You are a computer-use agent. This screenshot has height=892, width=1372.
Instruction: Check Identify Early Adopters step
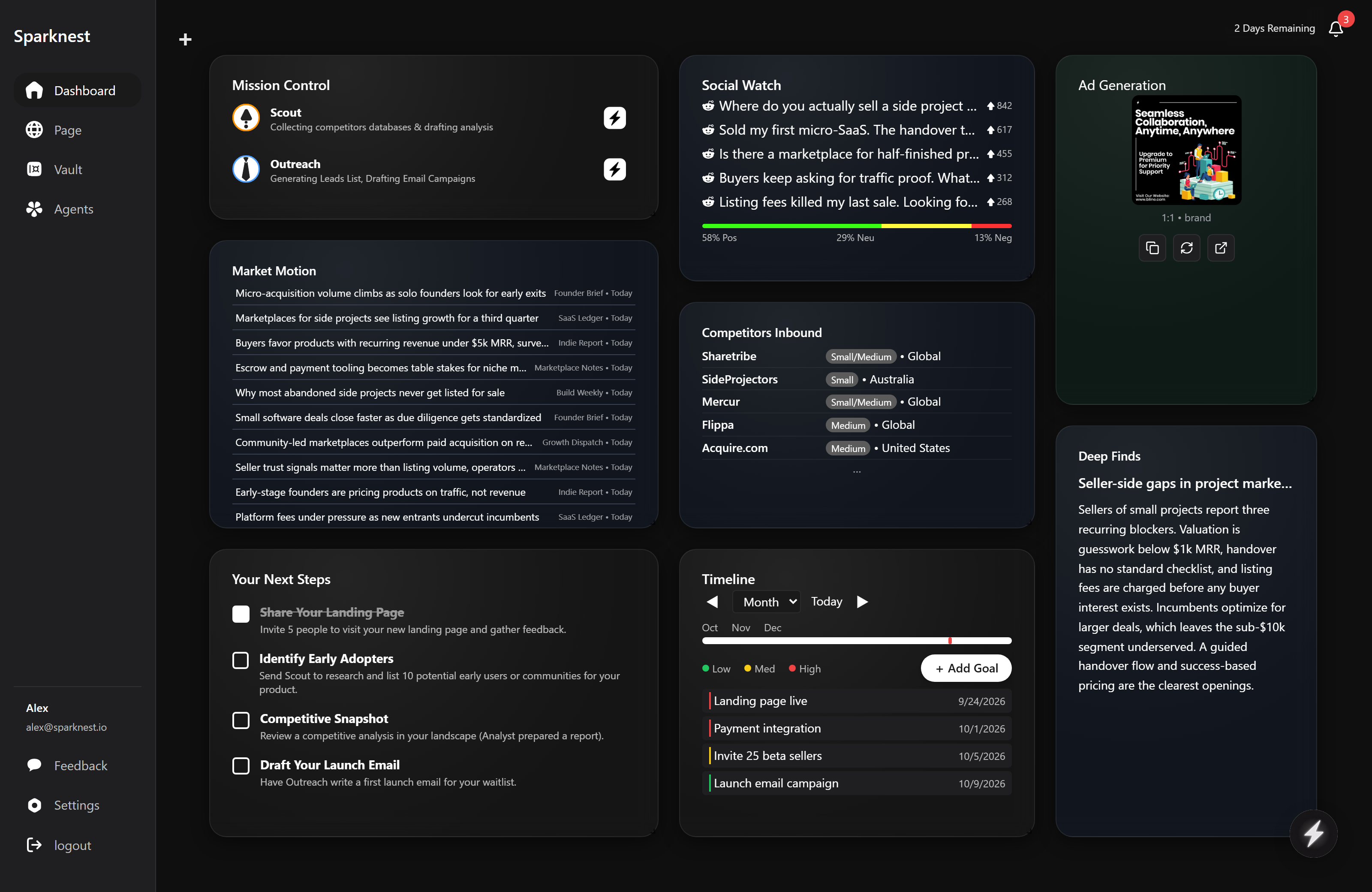(x=241, y=660)
